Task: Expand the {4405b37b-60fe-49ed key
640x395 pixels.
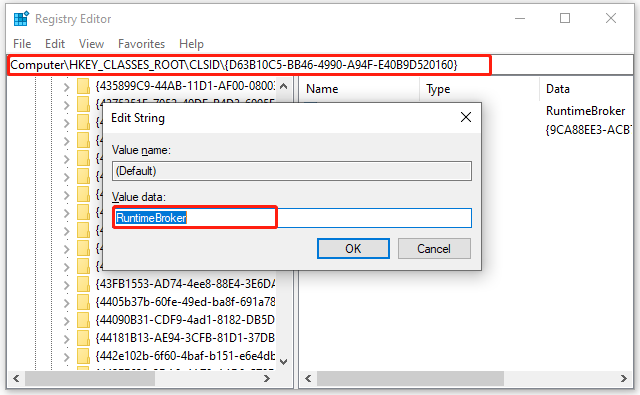Action: pos(67,302)
